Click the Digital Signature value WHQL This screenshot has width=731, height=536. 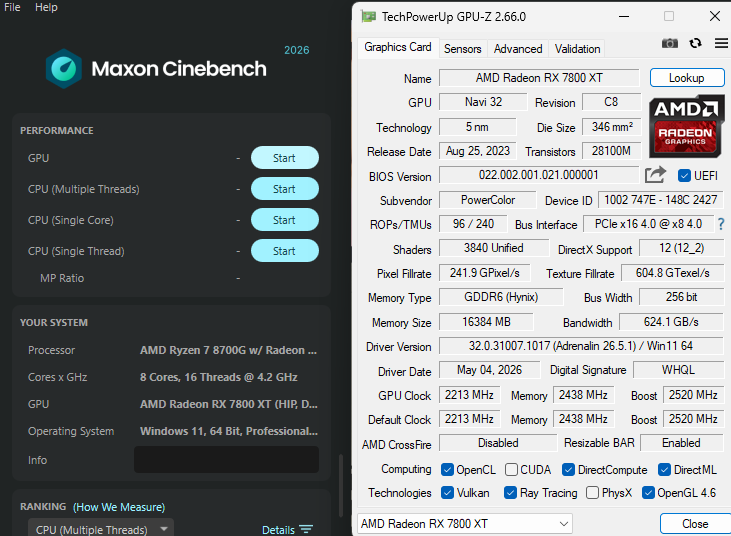678,370
